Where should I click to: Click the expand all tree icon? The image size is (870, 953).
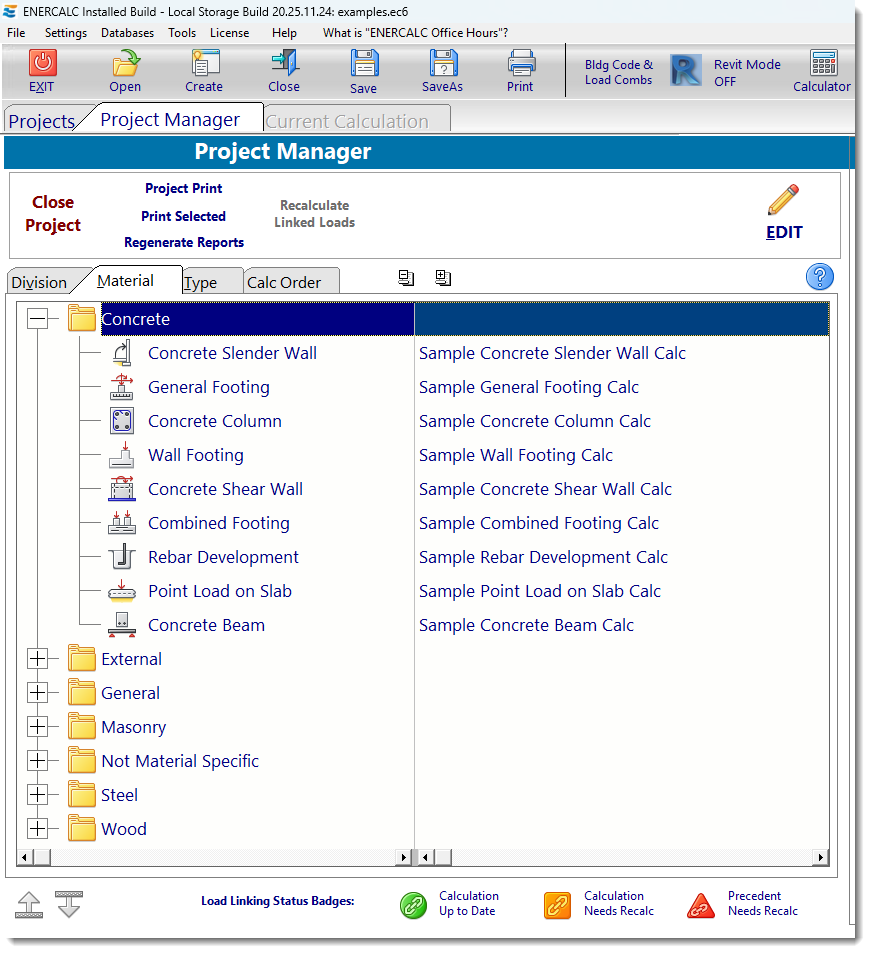(x=443, y=278)
